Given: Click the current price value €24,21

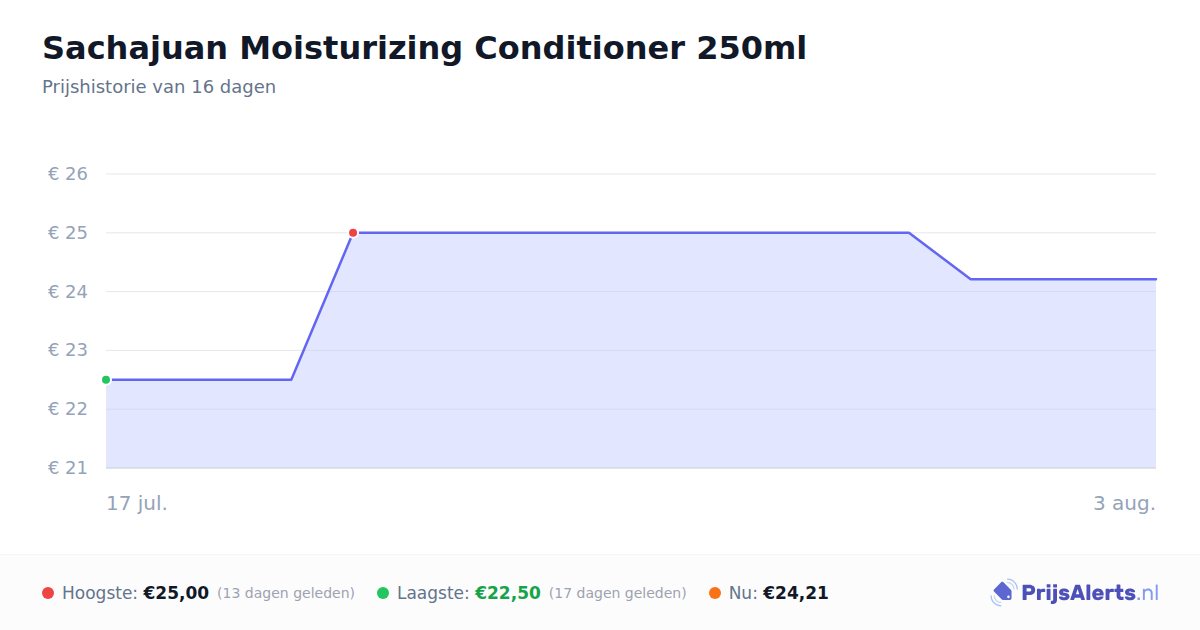Looking at the screenshot, I should [796, 593].
